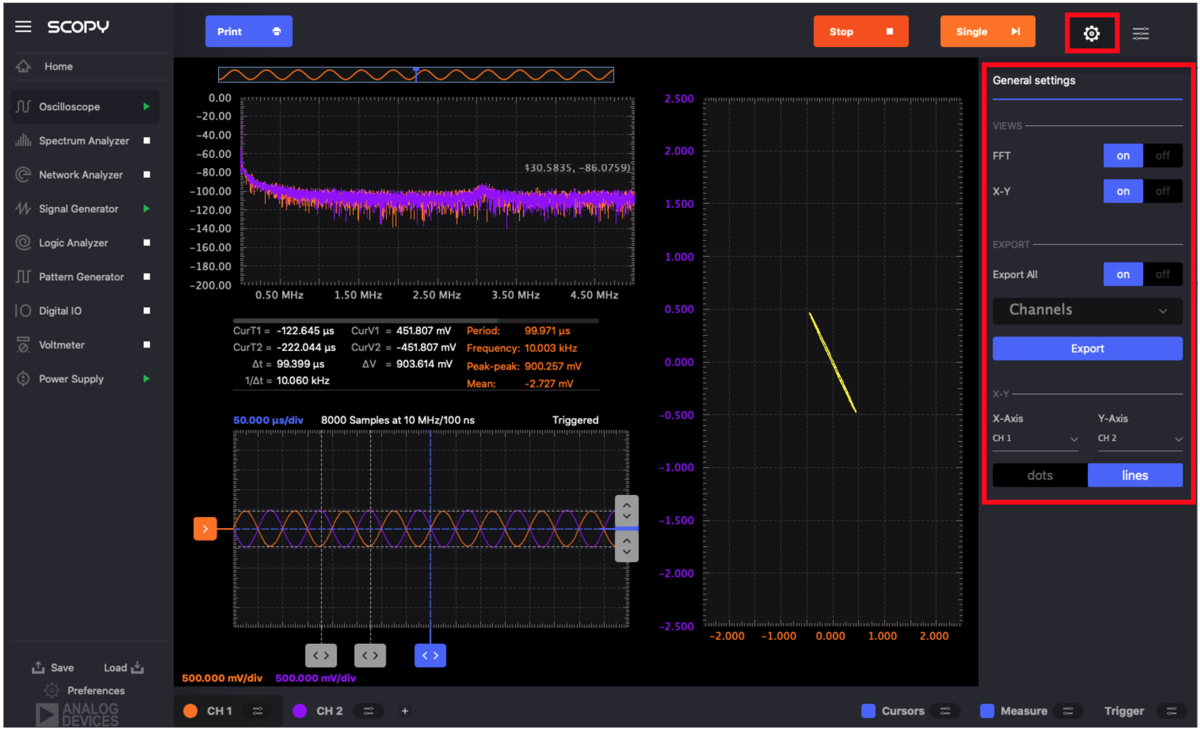Click the lower horizontal cursor handle
This screenshot has width=1200, height=731.
click(x=627, y=547)
